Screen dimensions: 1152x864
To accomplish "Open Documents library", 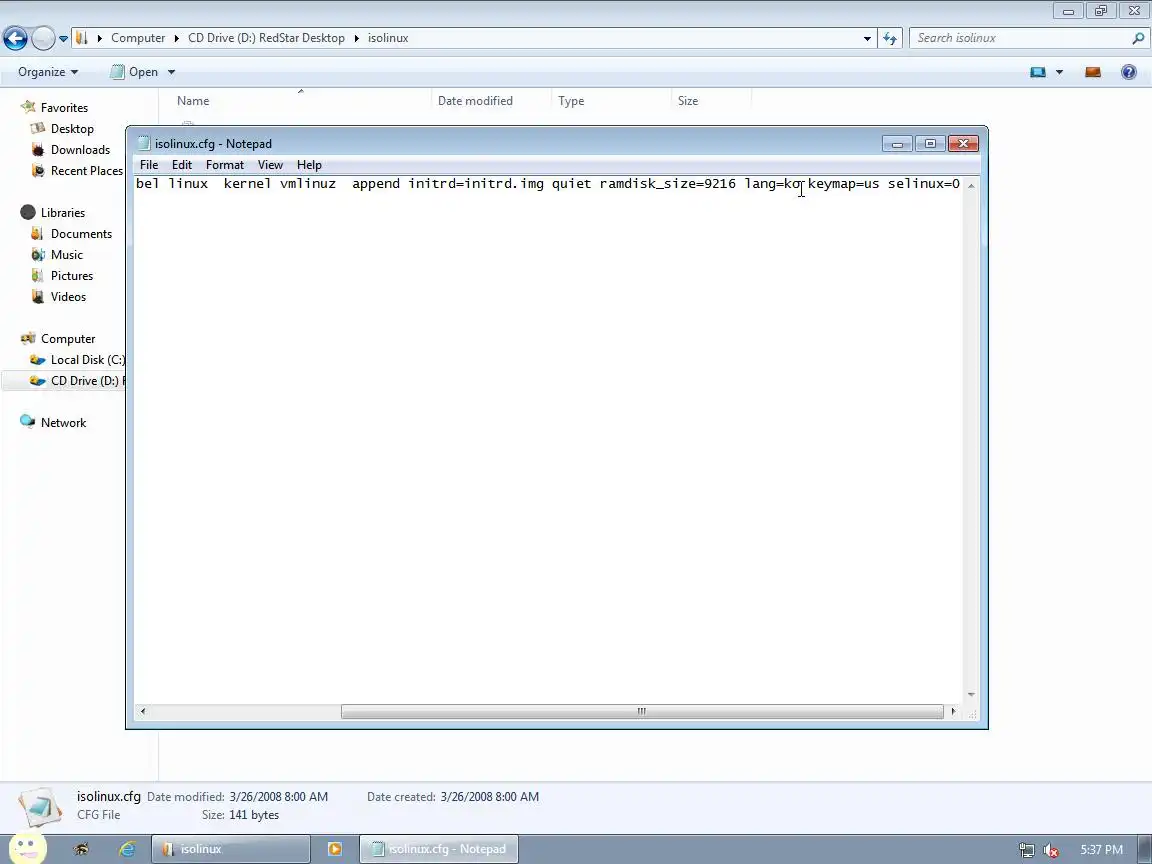I will pyautogui.click(x=81, y=234).
